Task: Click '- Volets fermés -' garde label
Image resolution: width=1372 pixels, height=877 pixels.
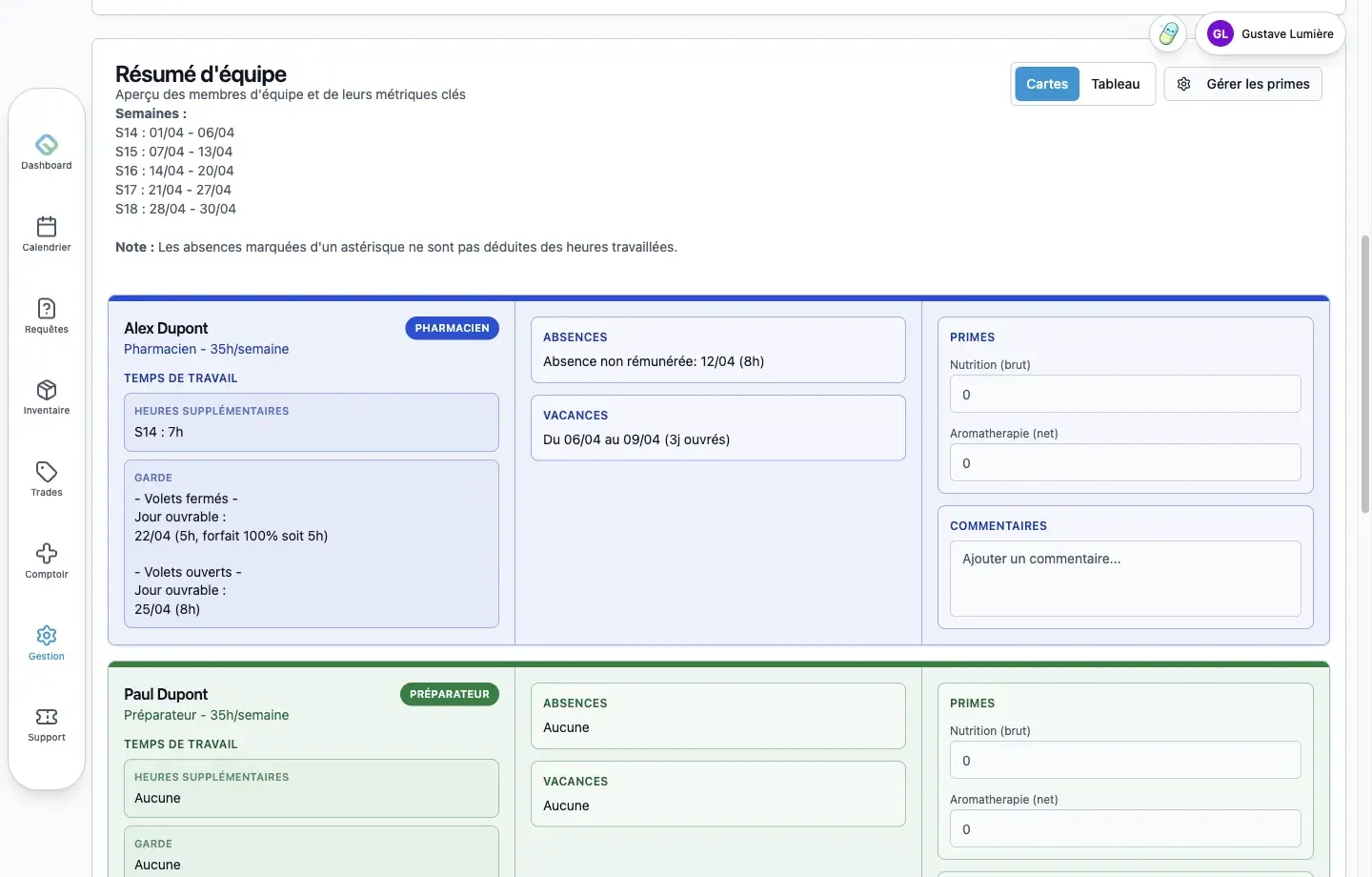Action: (187, 499)
